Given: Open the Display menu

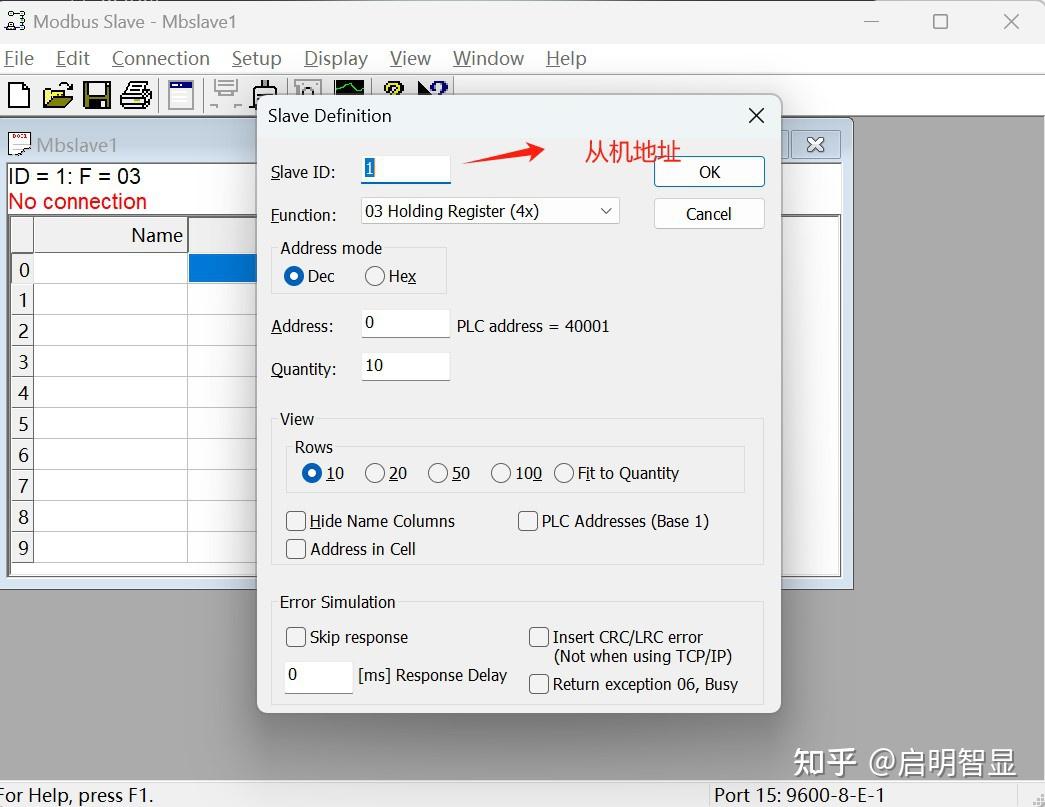Looking at the screenshot, I should pyautogui.click(x=335, y=58).
